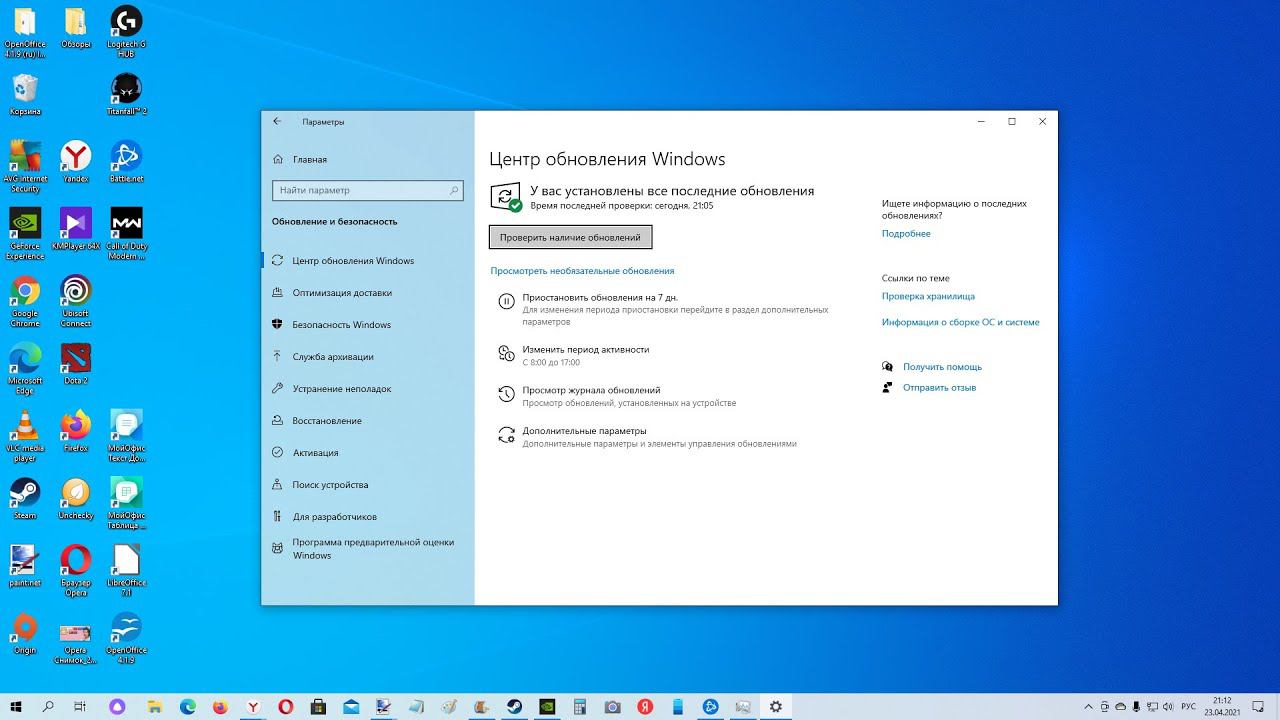
Task: Select the Ubisoft Connect desktop icon
Action: [x=75, y=301]
